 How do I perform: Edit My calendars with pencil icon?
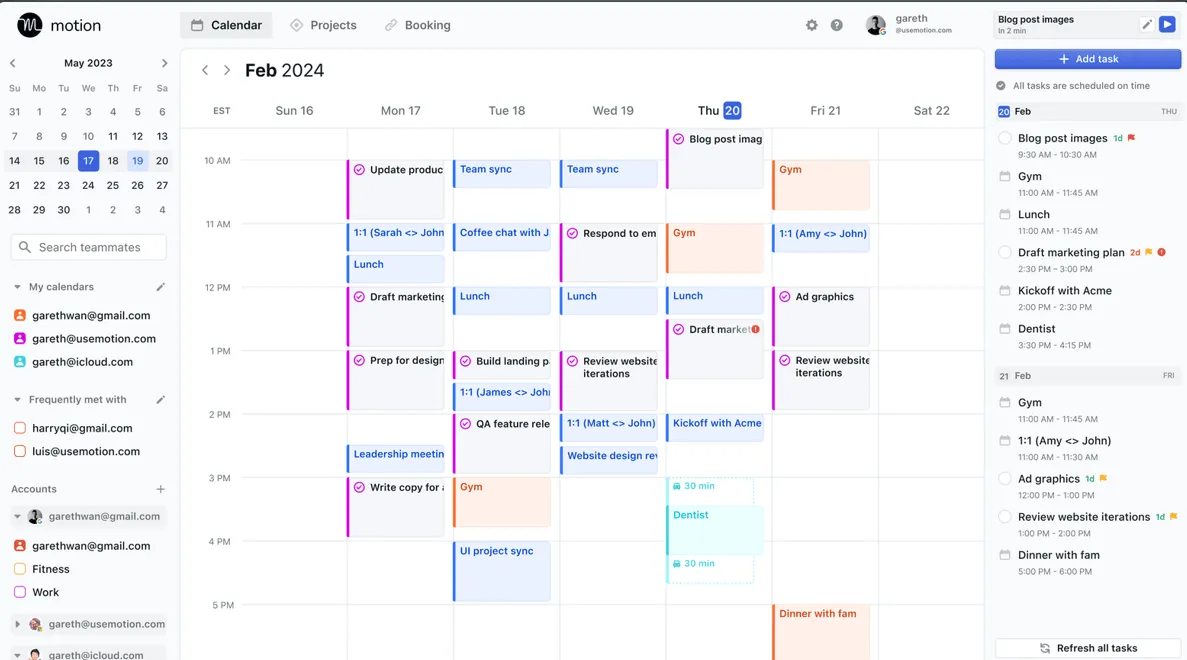[160, 287]
